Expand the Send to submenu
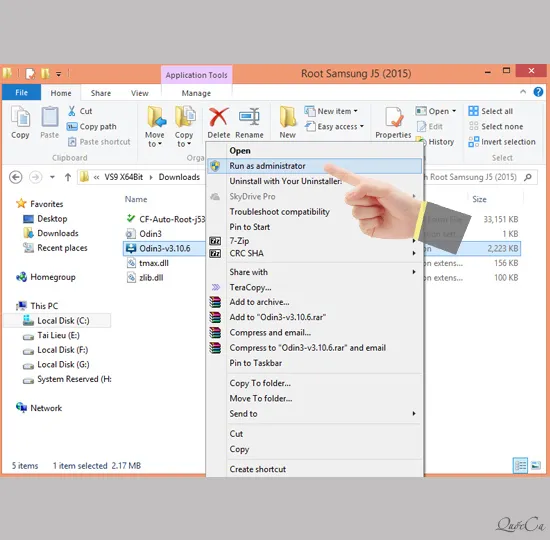The height and width of the screenshot is (540, 550). tap(314, 414)
